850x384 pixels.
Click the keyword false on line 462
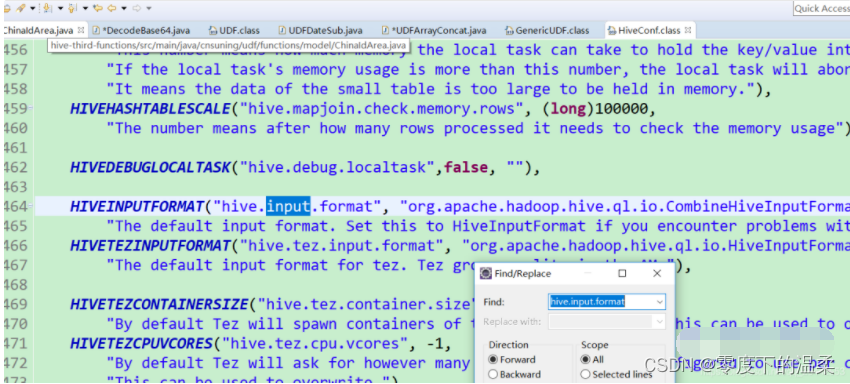coord(466,167)
